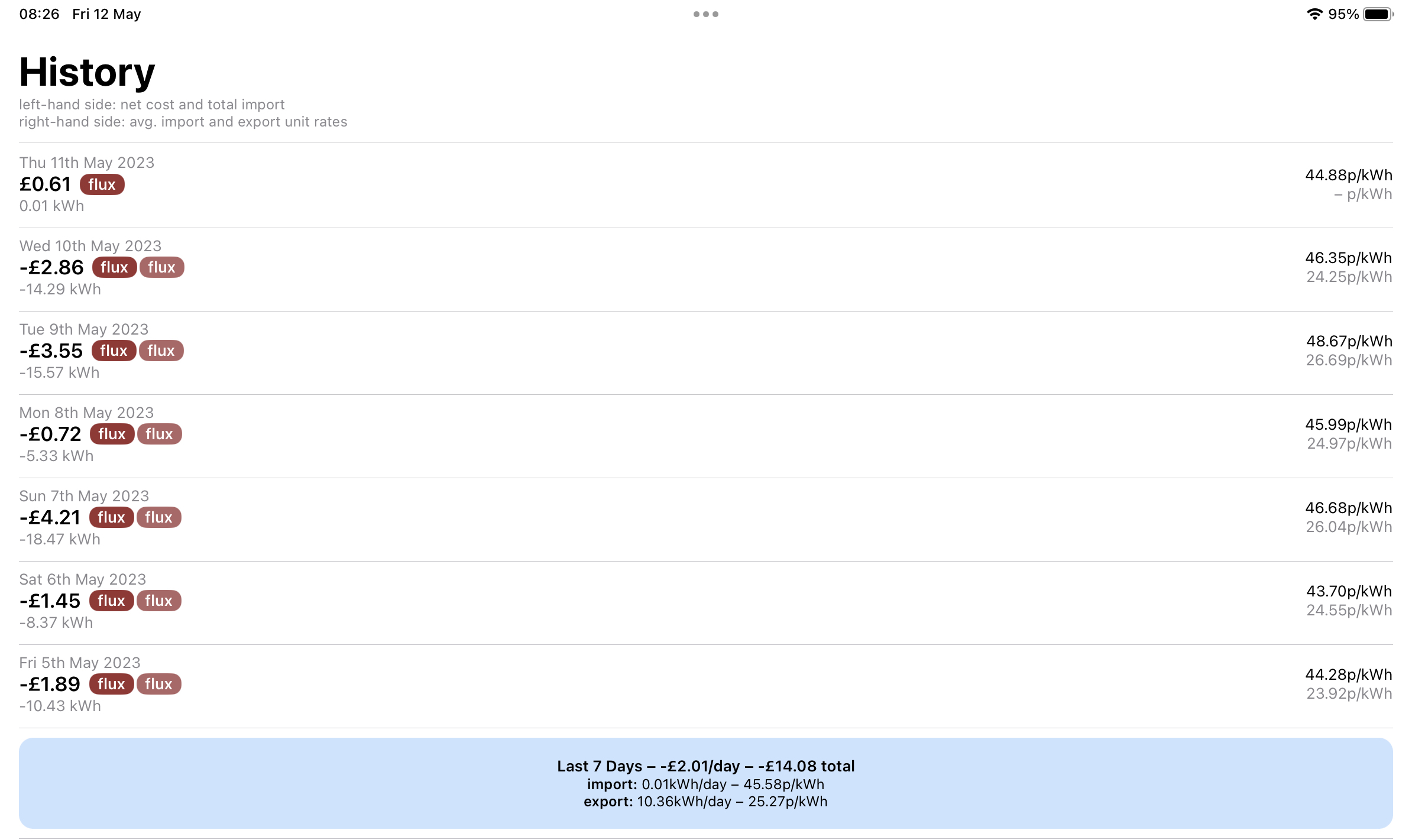The width and height of the screenshot is (1412, 840).
Task: Tap the 23.92p/kWh export rate
Action: [1349, 693]
